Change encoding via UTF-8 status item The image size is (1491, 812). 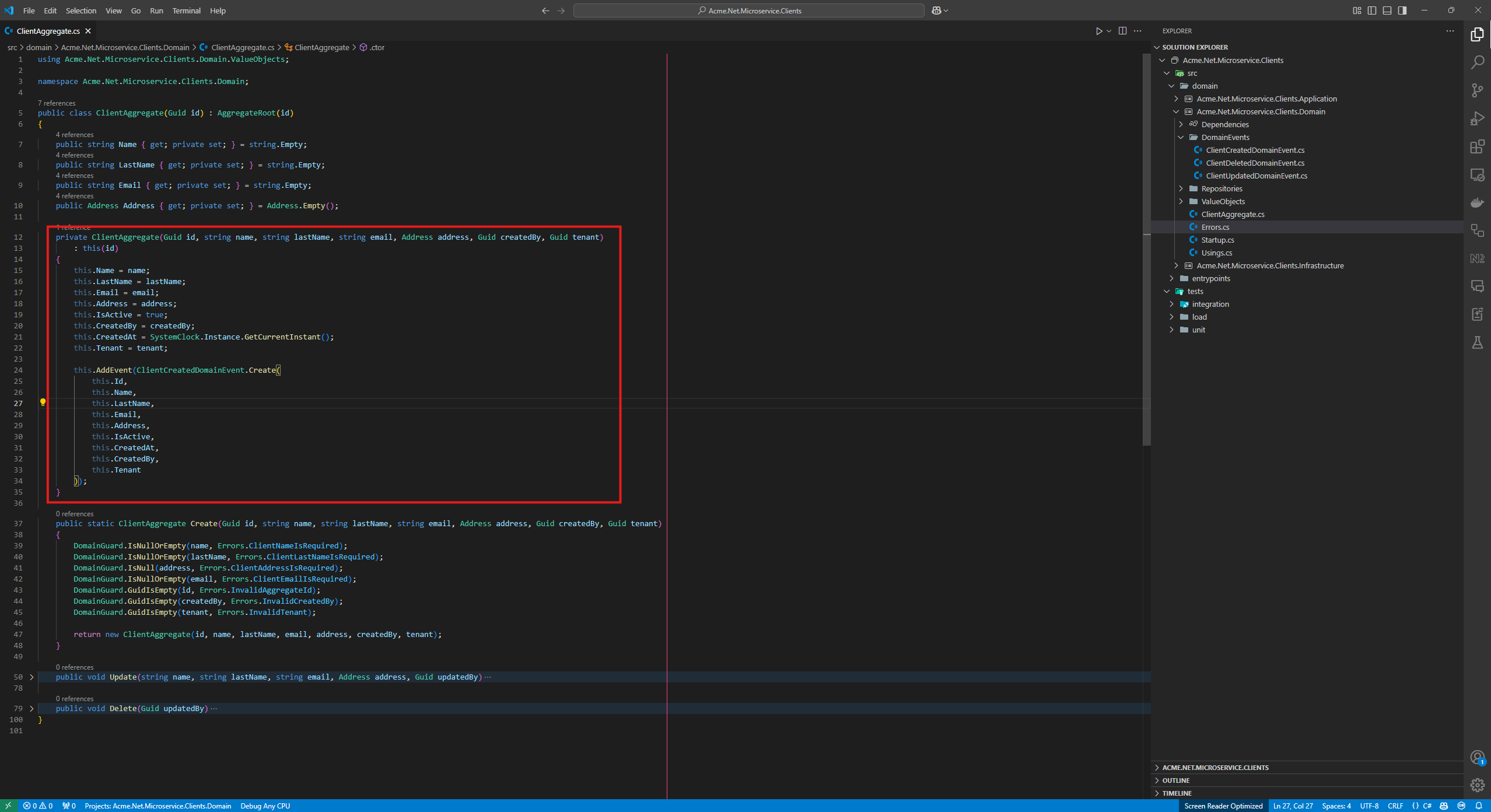(1369, 806)
